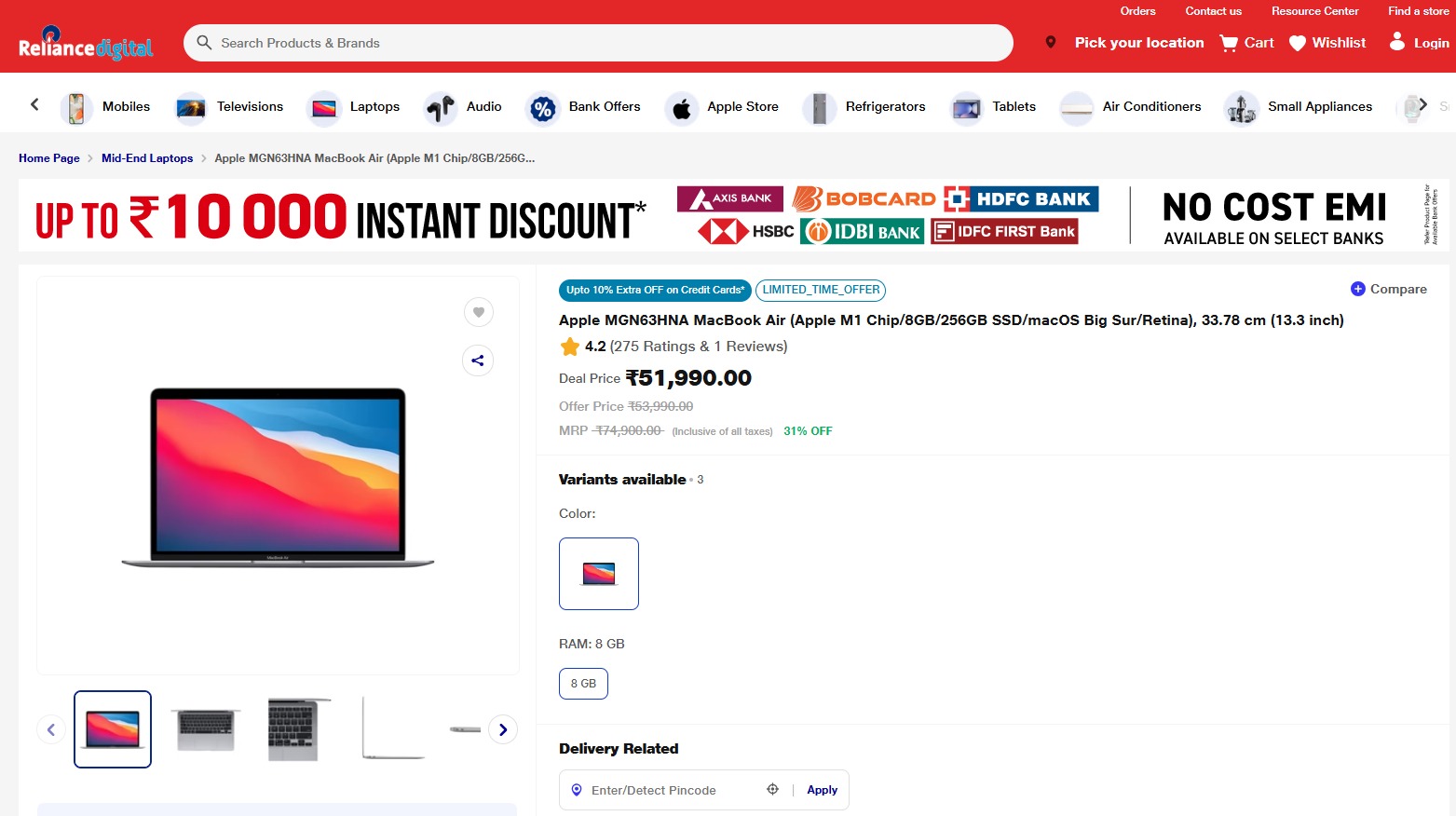Click the detect location crosshair icon
The image size is (1456, 816).
pos(772,790)
